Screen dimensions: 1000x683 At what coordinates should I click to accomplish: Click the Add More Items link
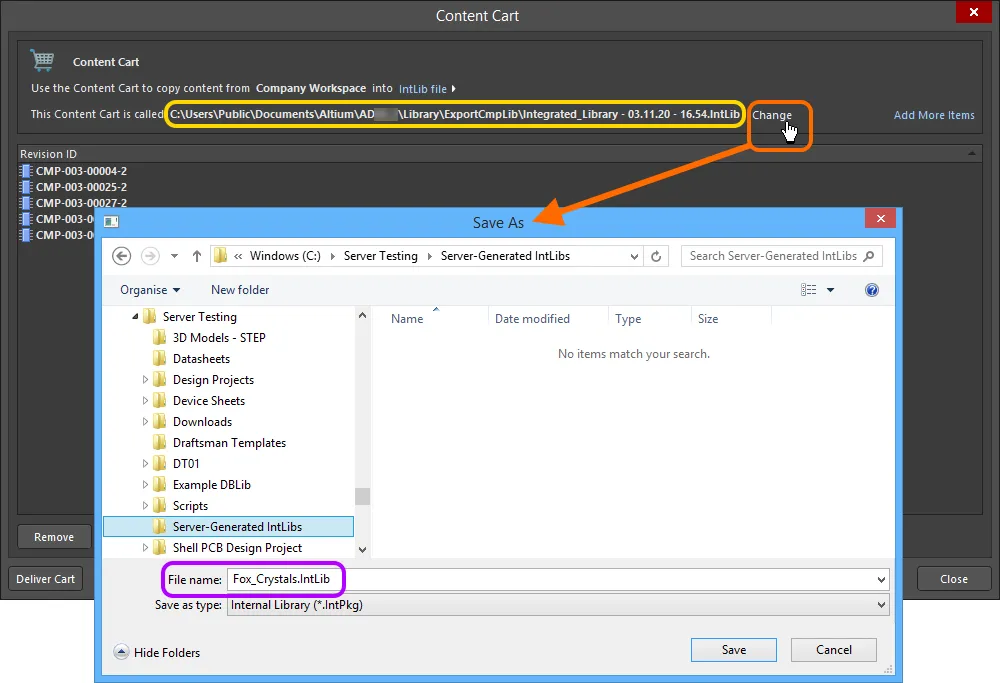coord(933,115)
